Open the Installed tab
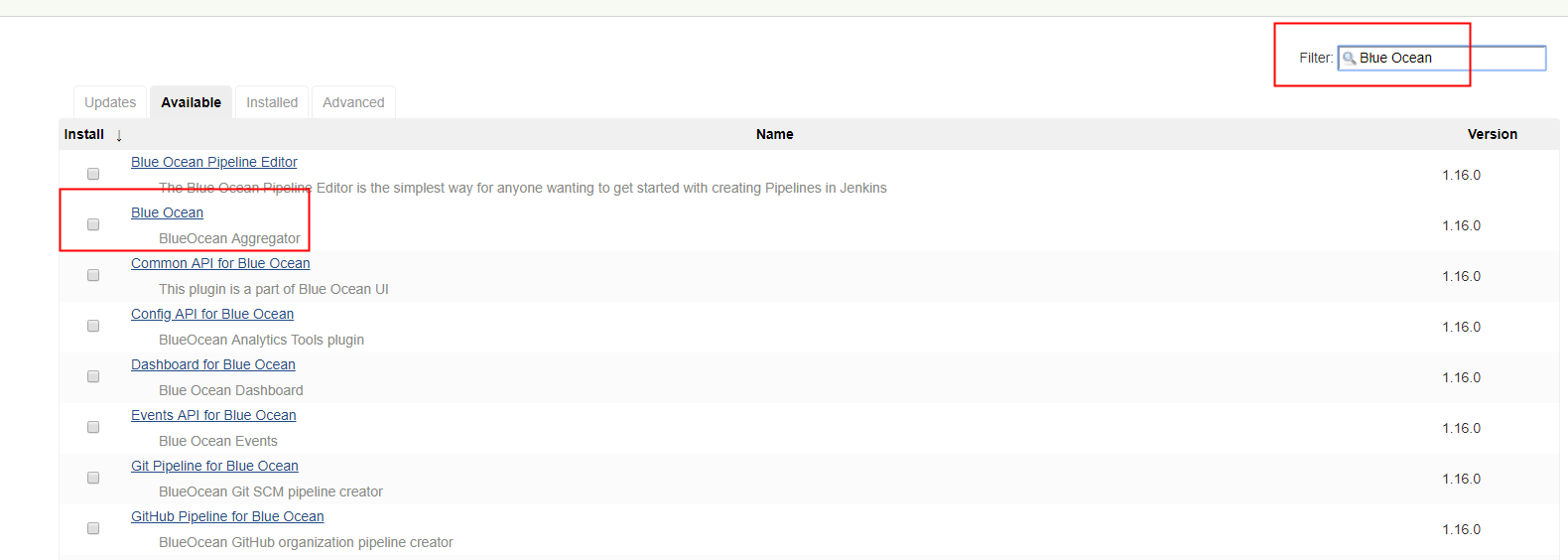The width and height of the screenshot is (1568, 560). 272,102
